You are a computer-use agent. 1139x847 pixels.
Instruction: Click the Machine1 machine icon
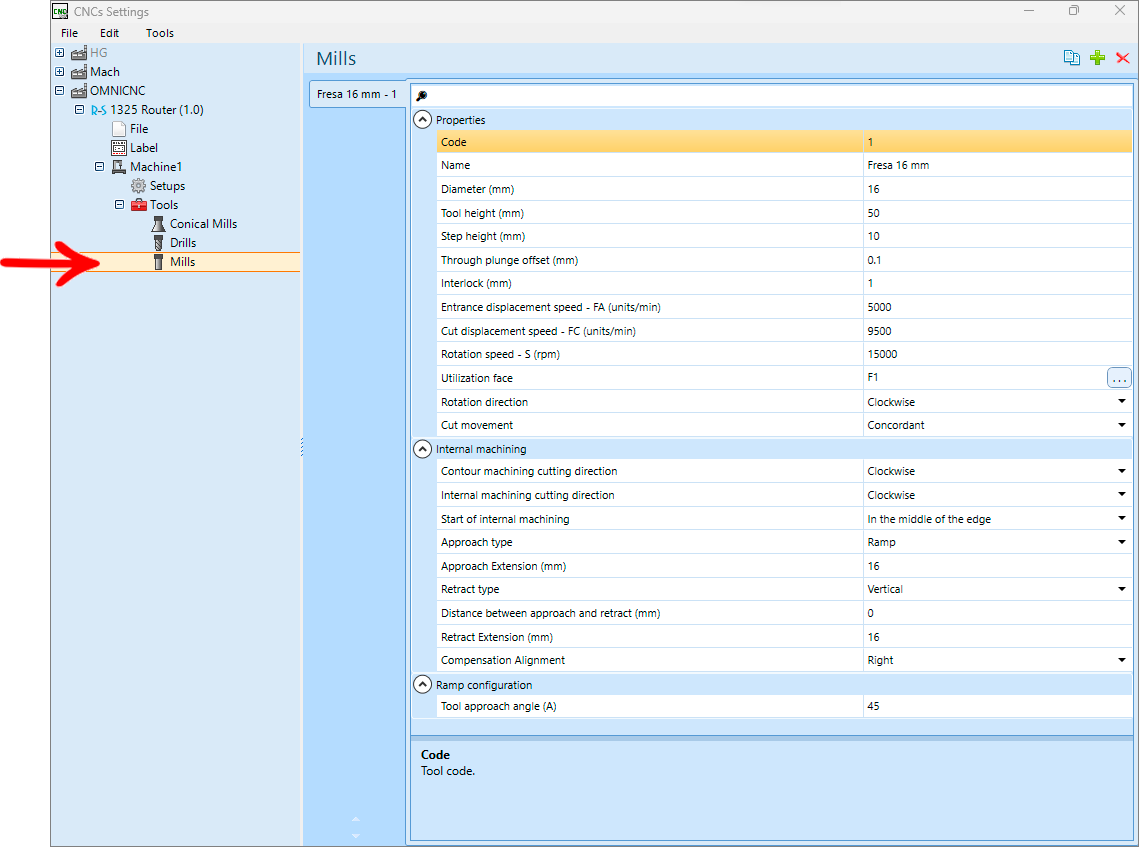pos(119,167)
